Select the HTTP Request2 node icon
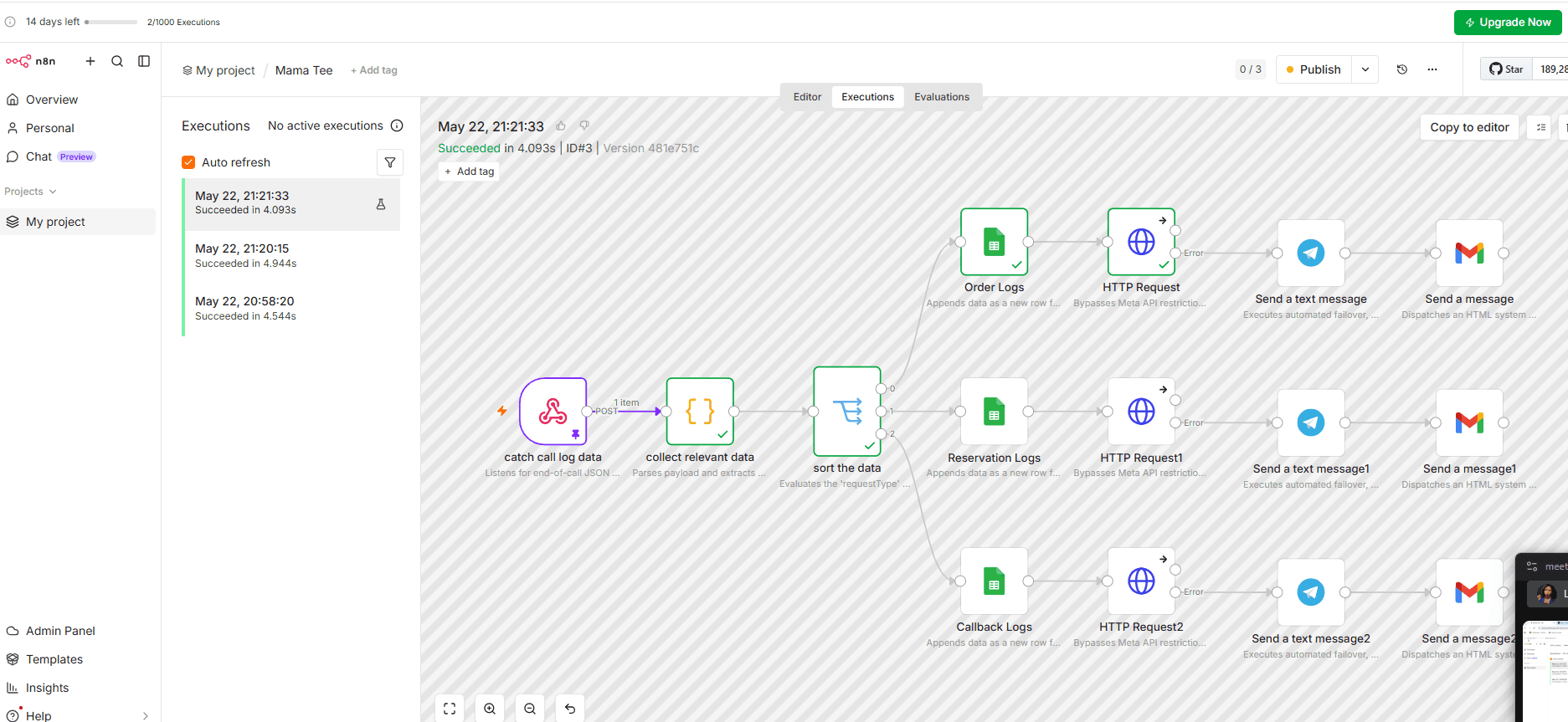Image resolution: width=1568 pixels, height=722 pixels. (1141, 581)
